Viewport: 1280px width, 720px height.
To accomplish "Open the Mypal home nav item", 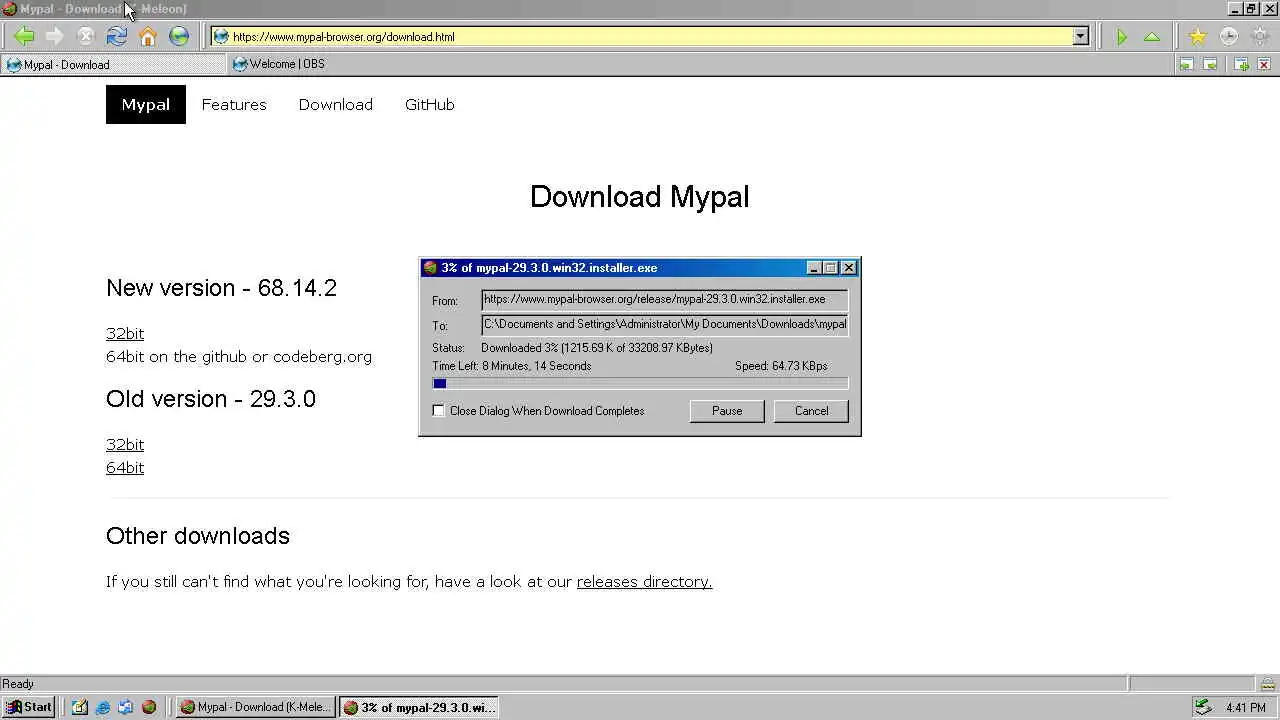I will [x=146, y=105].
